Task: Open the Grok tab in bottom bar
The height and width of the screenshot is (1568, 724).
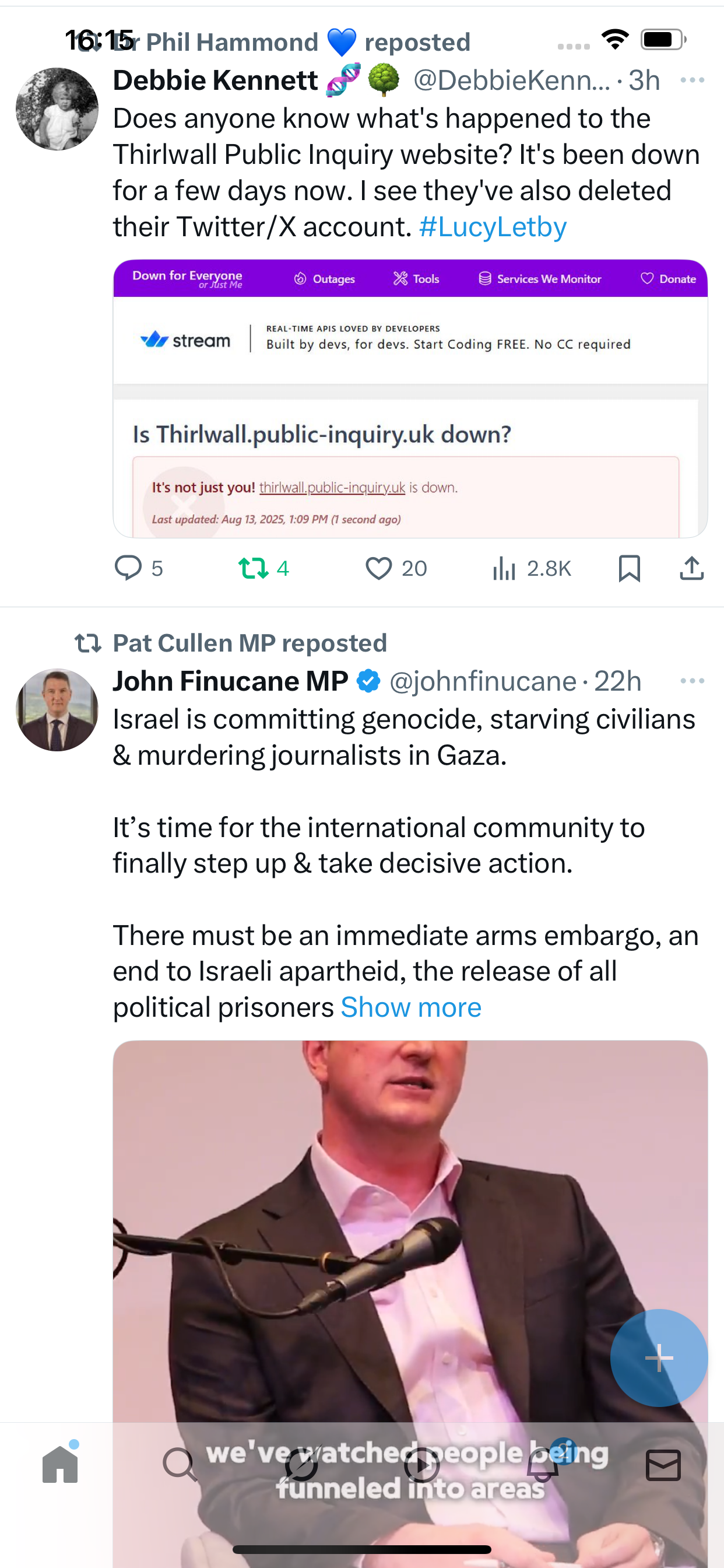Action: [x=301, y=1465]
